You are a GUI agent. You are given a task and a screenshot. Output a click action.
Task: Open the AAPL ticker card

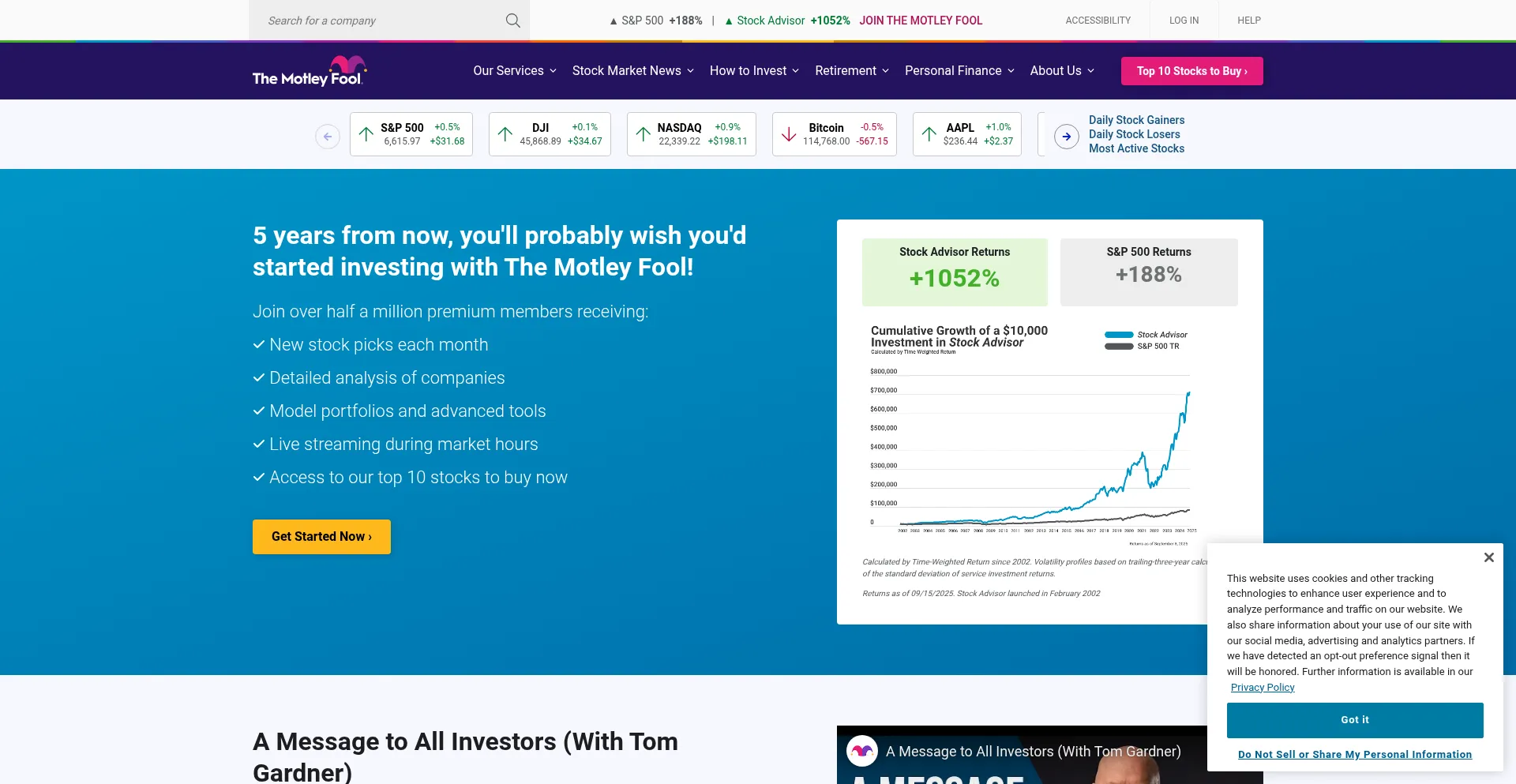[967, 134]
